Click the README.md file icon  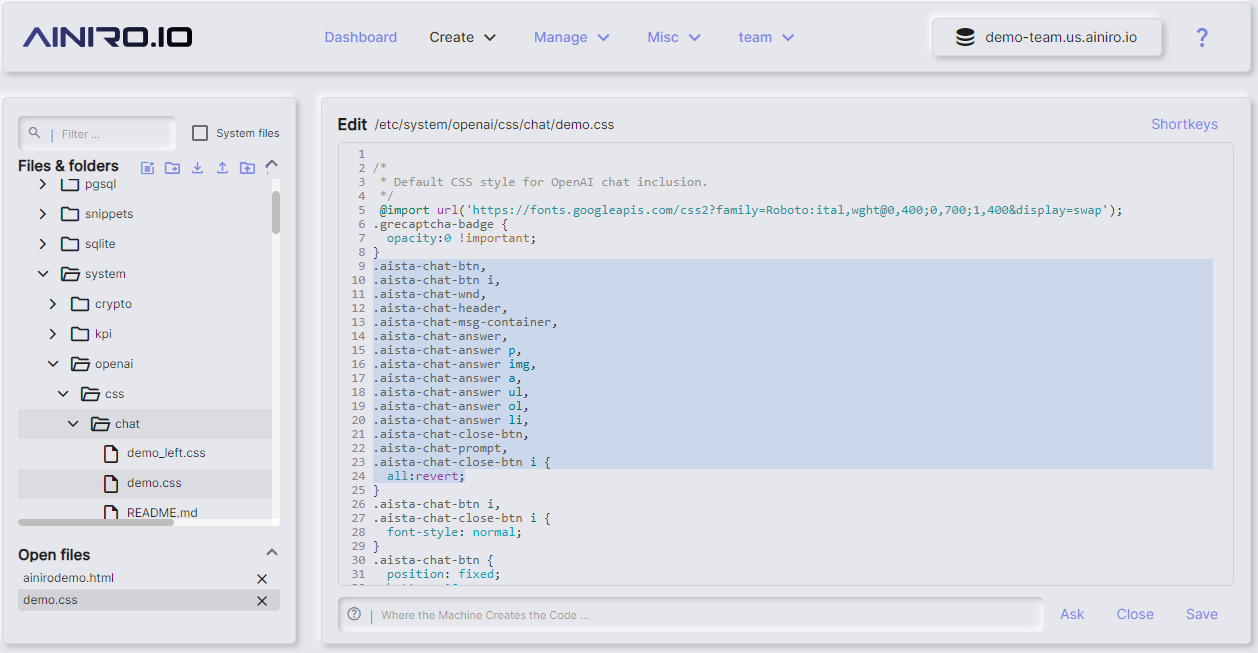111,513
